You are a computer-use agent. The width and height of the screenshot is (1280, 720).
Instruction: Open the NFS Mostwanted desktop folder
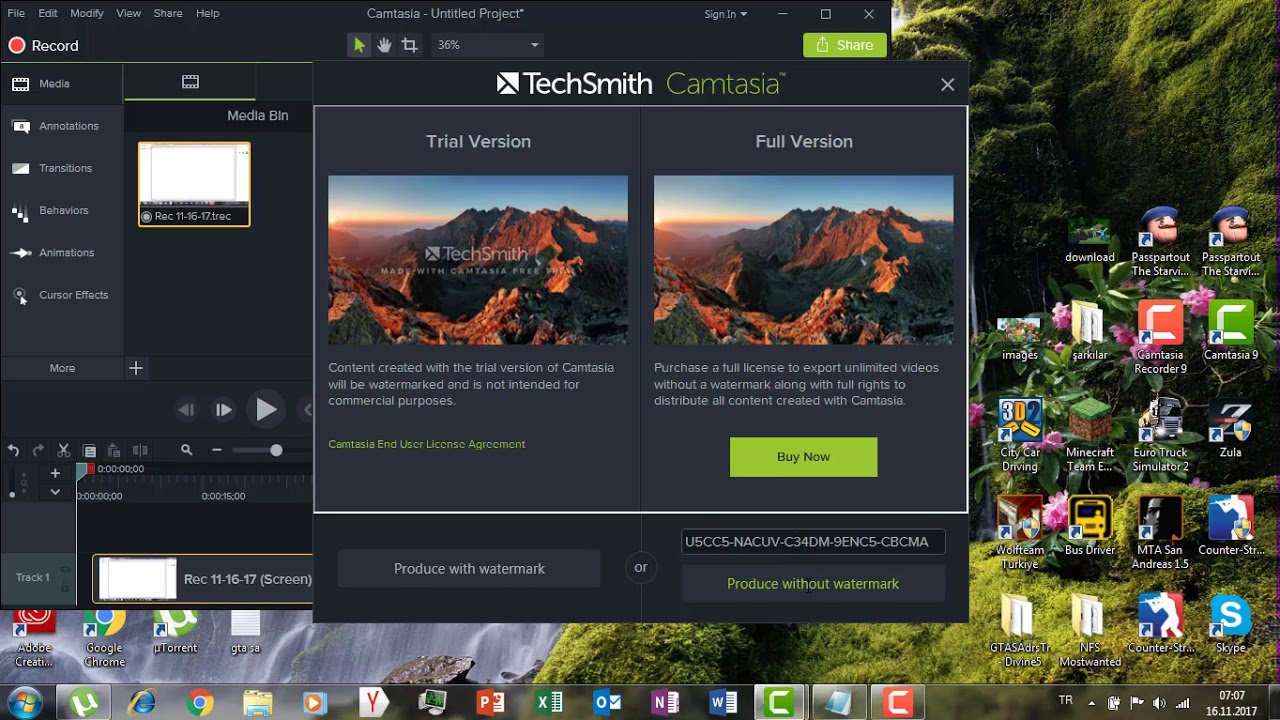(1089, 631)
